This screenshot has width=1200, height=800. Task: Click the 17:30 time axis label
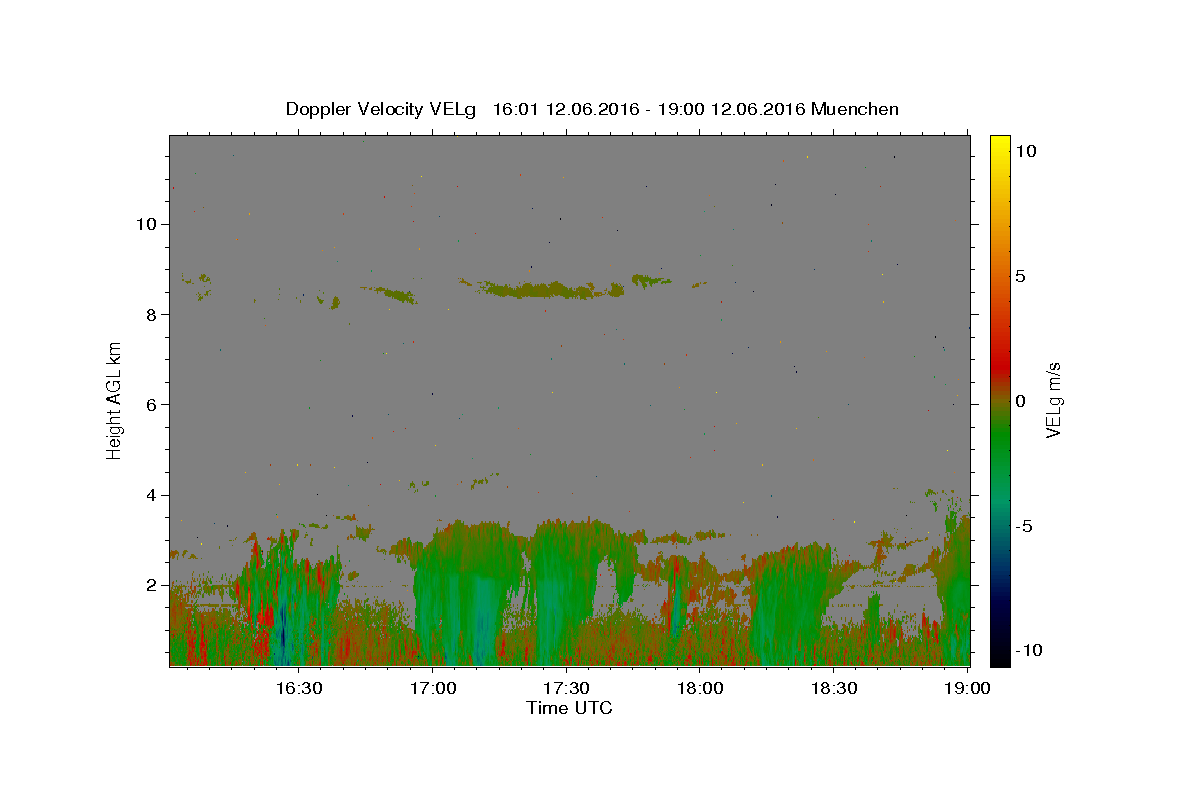565,688
